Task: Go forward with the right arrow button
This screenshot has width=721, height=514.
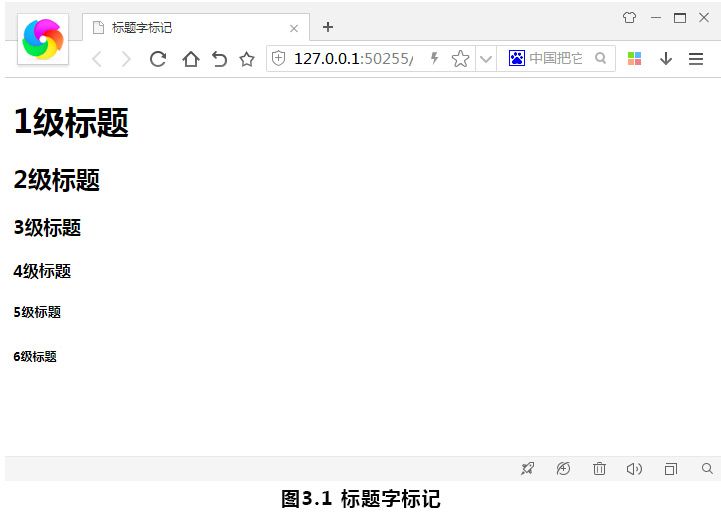Action: pos(126,59)
